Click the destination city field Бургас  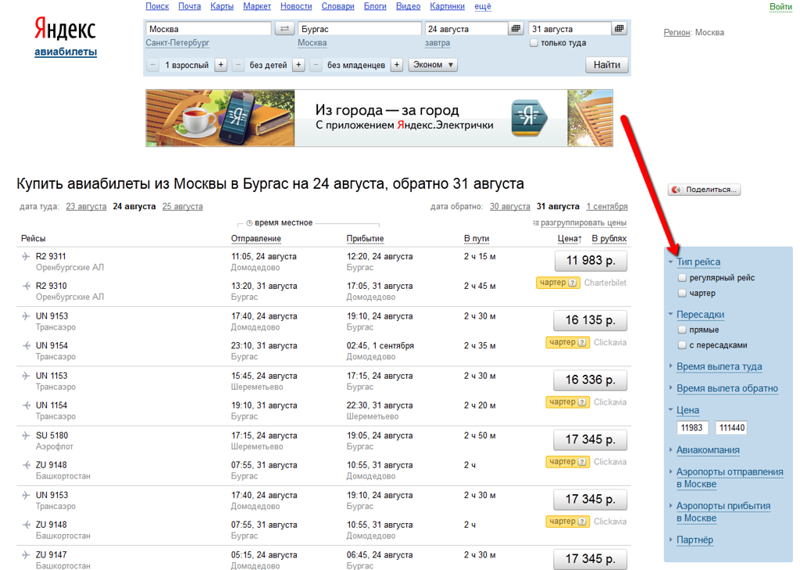[359, 29]
